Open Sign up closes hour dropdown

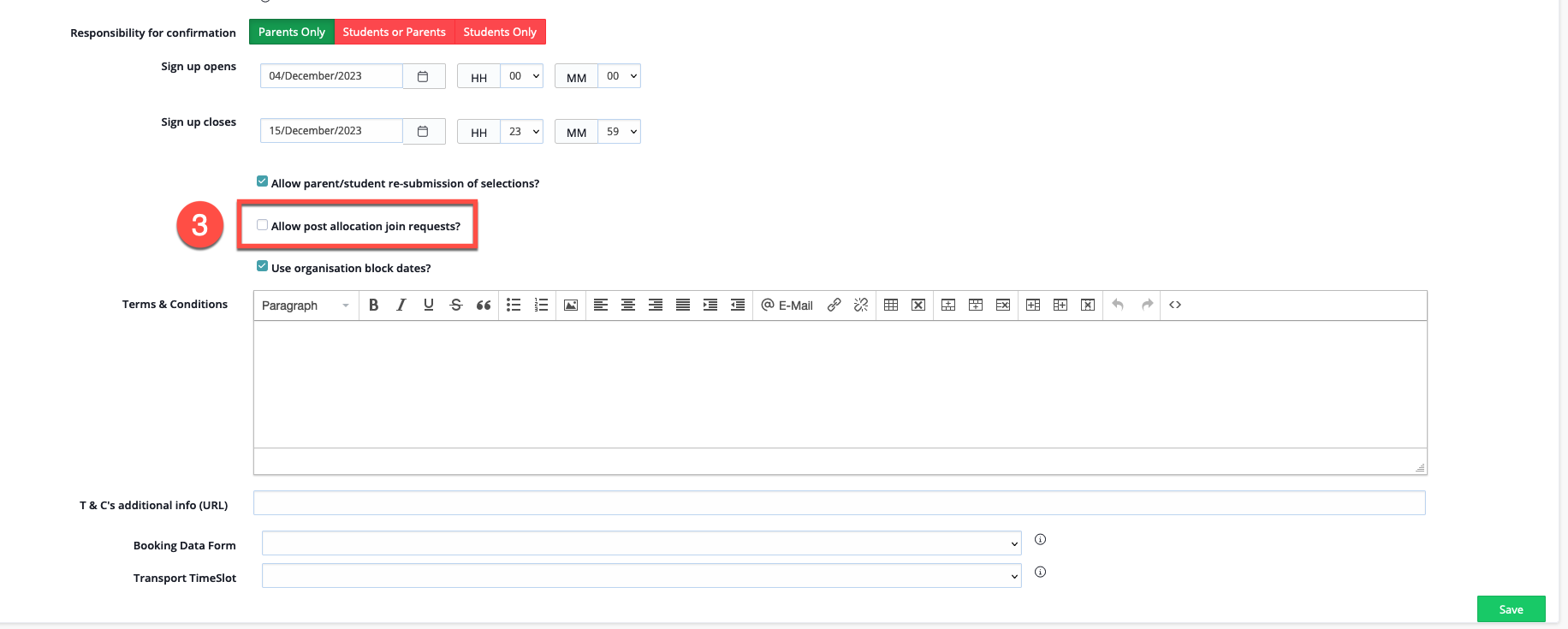click(521, 132)
